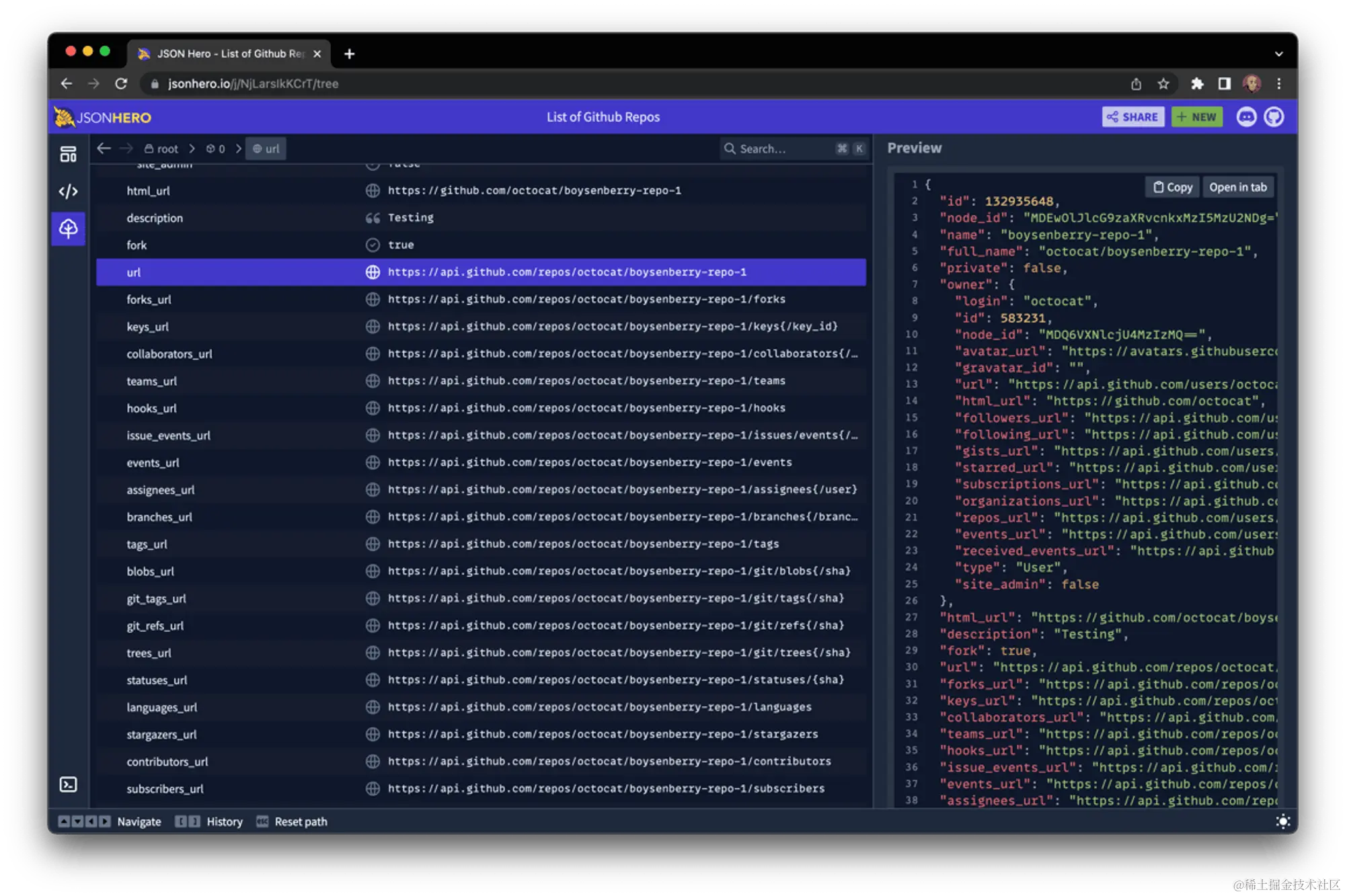This screenshot has height=896, width=1345.
Task: Toggle browser side panel icon
Action: (x=1224, y=84)
